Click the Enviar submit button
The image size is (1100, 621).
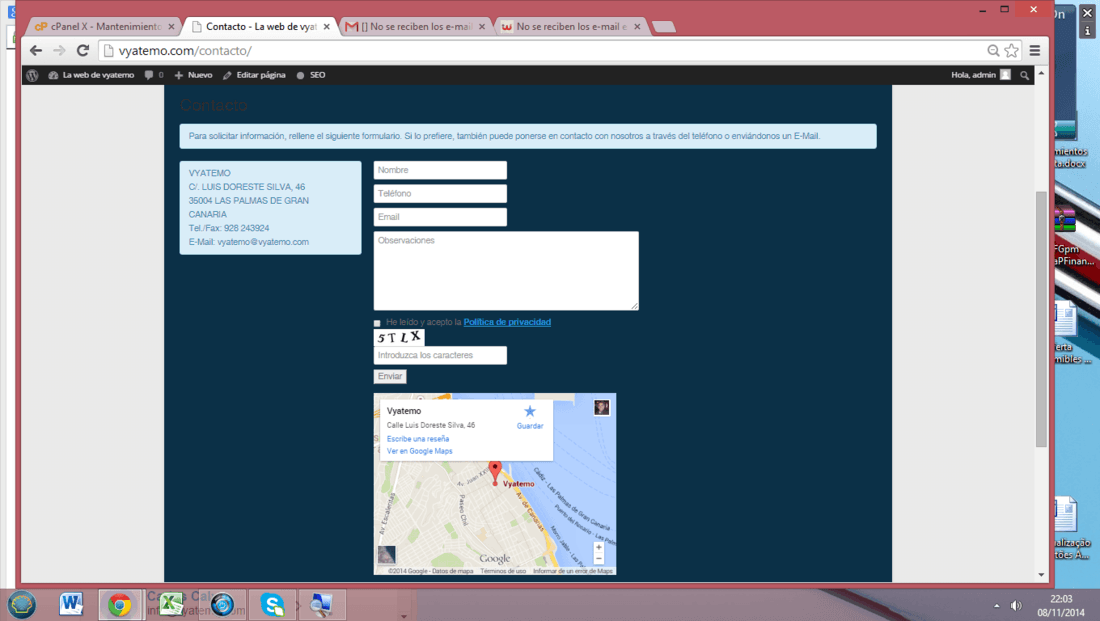point(390,376)
